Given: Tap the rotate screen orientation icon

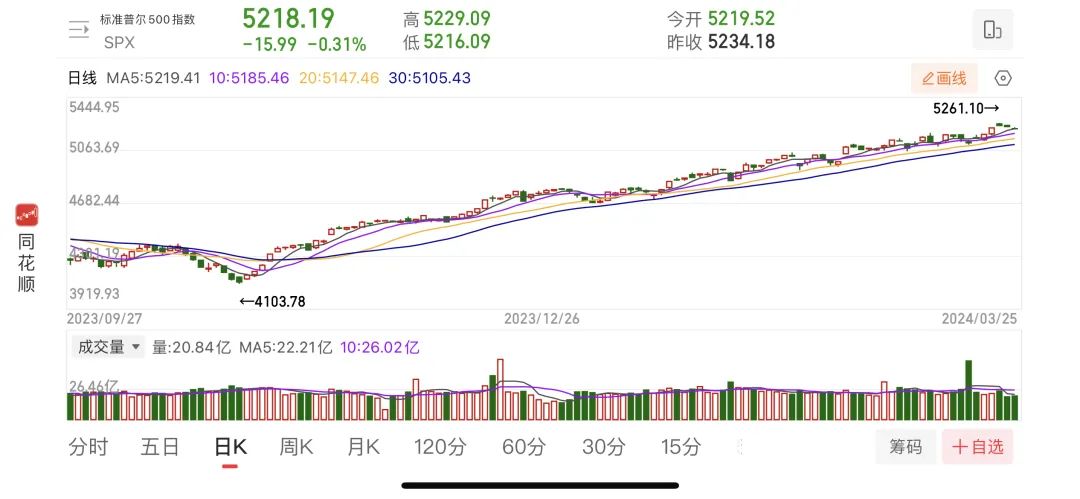Looking at the screenshot, I should (993, 30).
